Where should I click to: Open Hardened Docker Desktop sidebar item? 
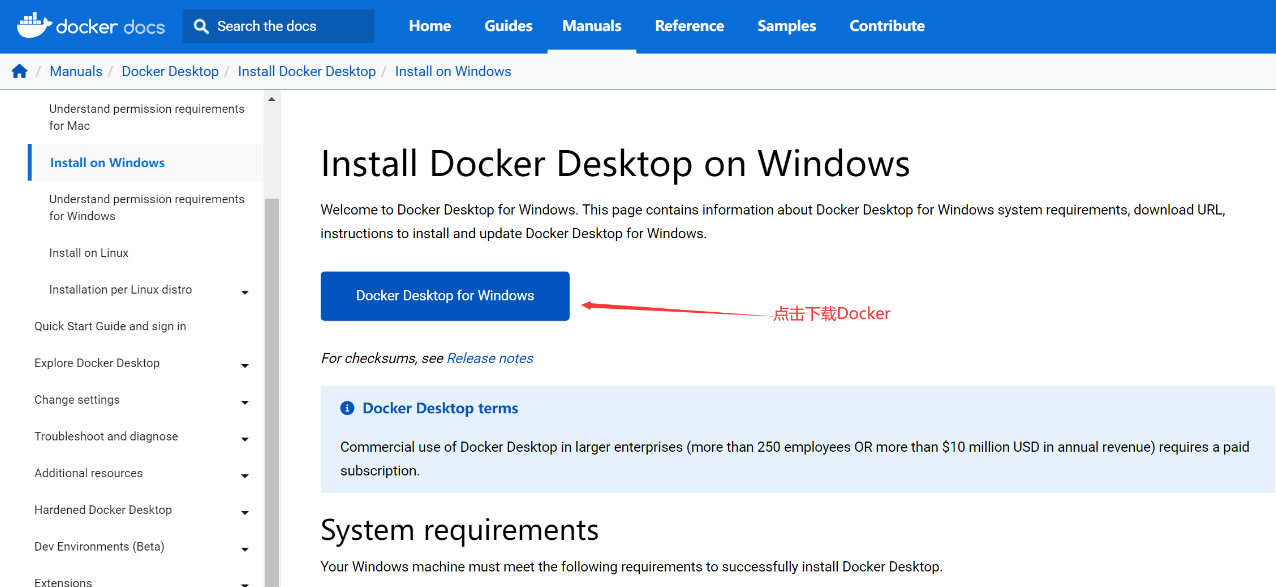[103, 510]
